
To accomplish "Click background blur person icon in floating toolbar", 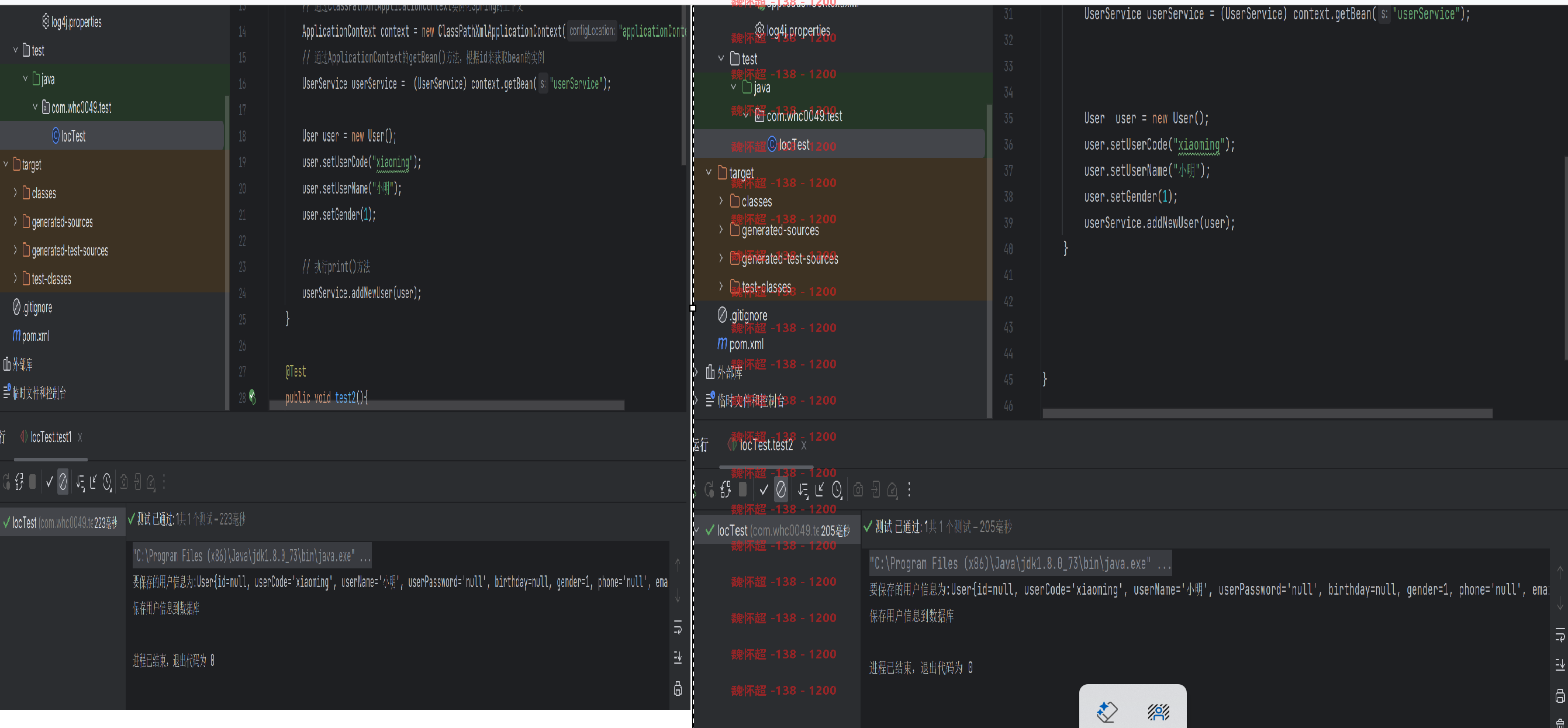I will (1158, 712).
